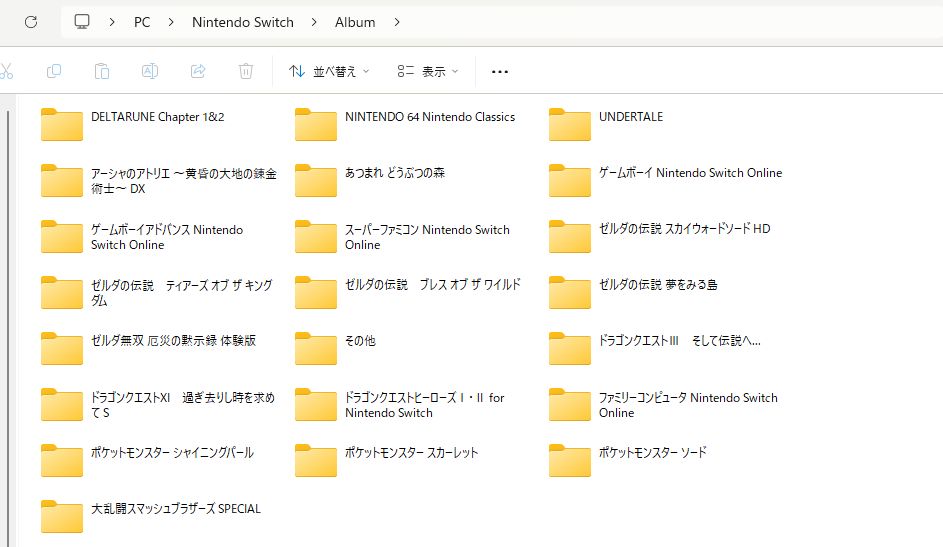Select the ドラゴンクエストIII そして伝説へ folder icon
943x547 pixels.
click(570, 348)
